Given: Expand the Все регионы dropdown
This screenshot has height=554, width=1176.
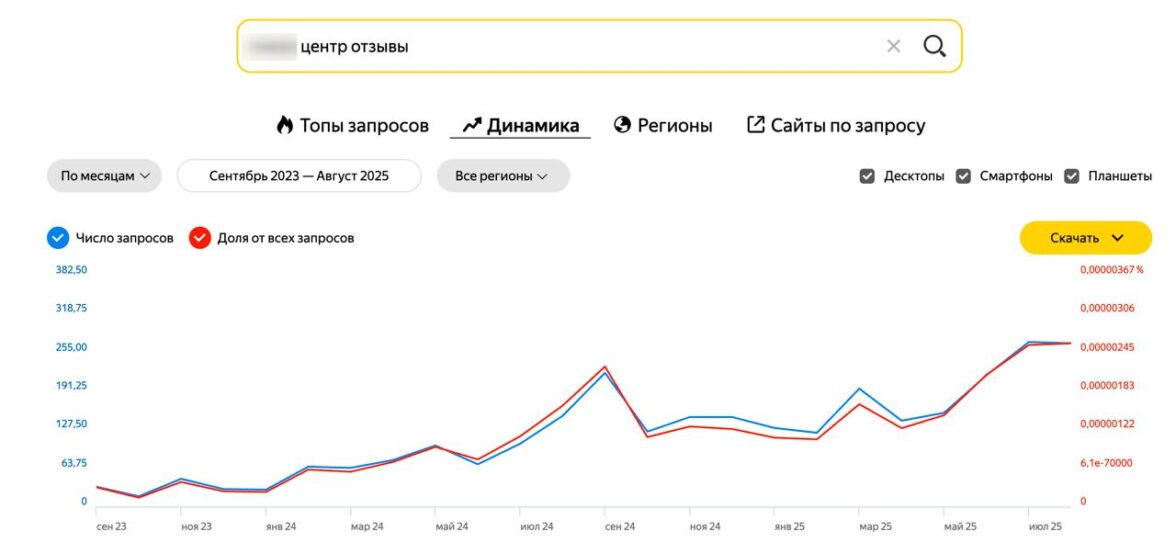Looking at the screenshot, I should coord(502,176).
